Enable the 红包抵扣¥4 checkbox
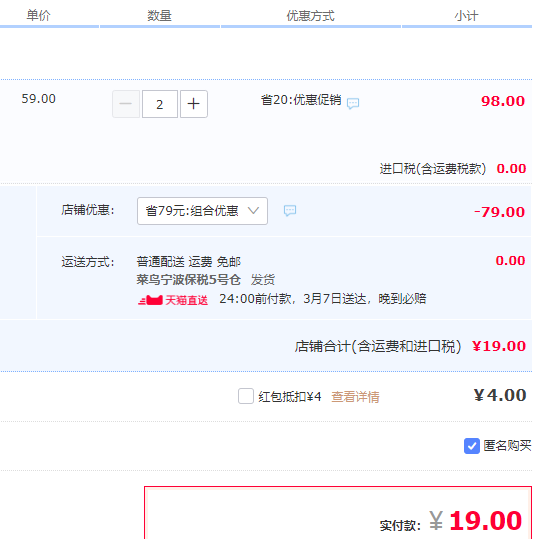The width and height of the screenshot is (541, 539). pyautogui.click(x=246, y=396)
